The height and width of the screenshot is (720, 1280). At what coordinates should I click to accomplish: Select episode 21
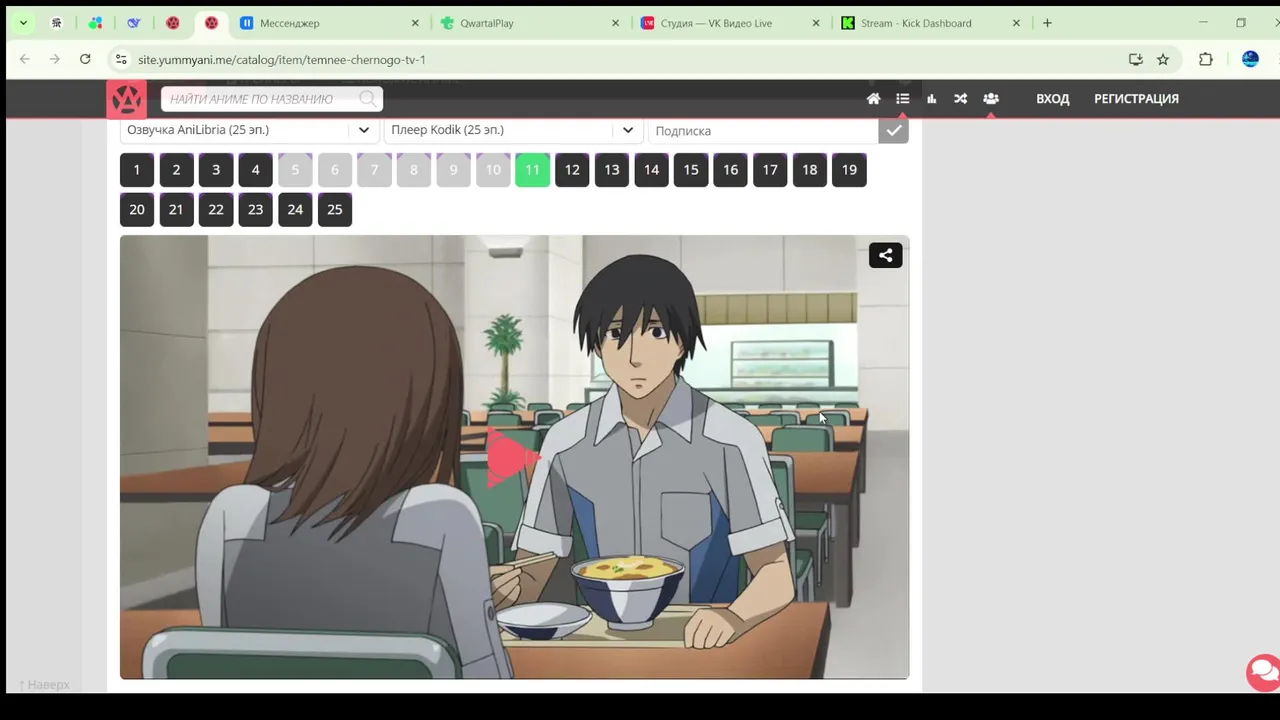point(176,210)
